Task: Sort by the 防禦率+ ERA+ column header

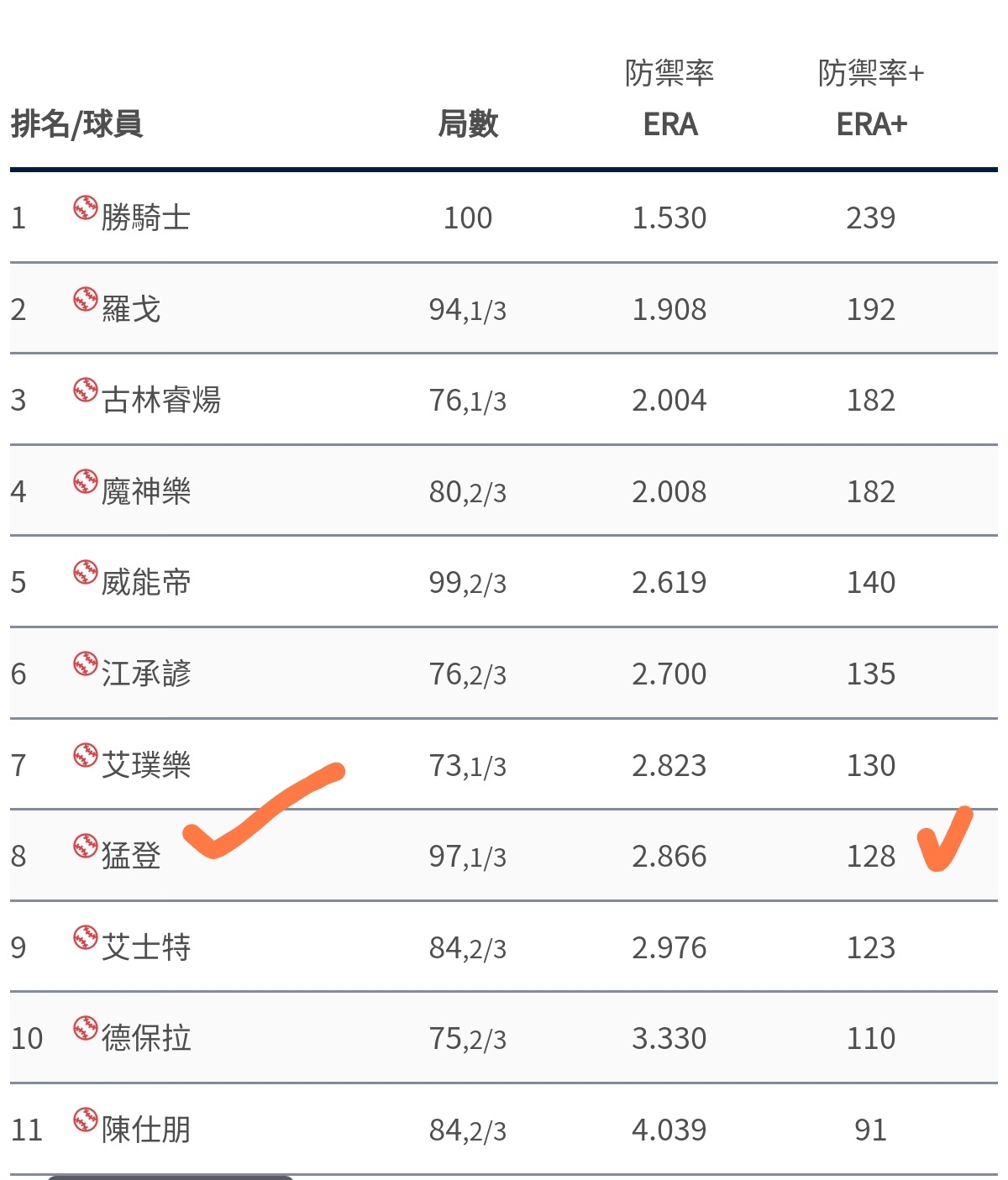Action: [871, 99]
